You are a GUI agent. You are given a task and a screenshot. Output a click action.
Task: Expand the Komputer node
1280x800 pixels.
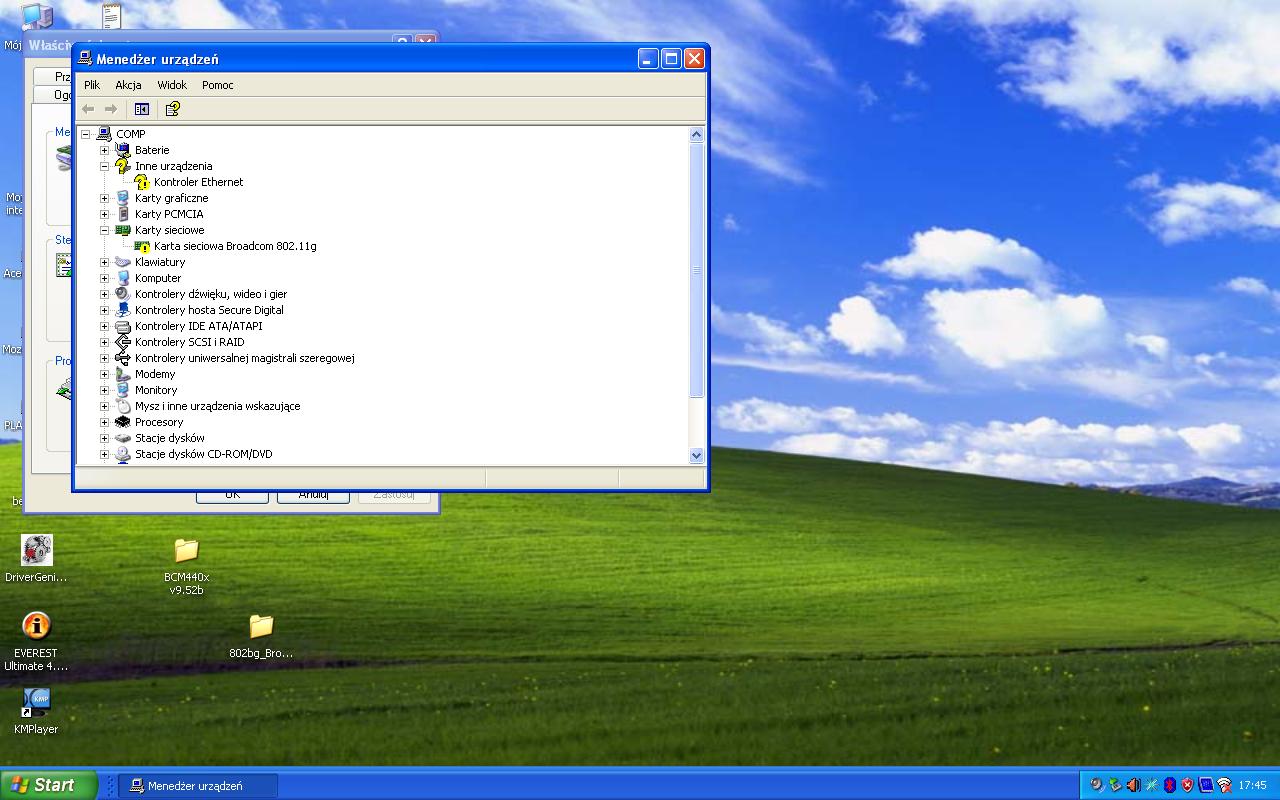point(104,278)
